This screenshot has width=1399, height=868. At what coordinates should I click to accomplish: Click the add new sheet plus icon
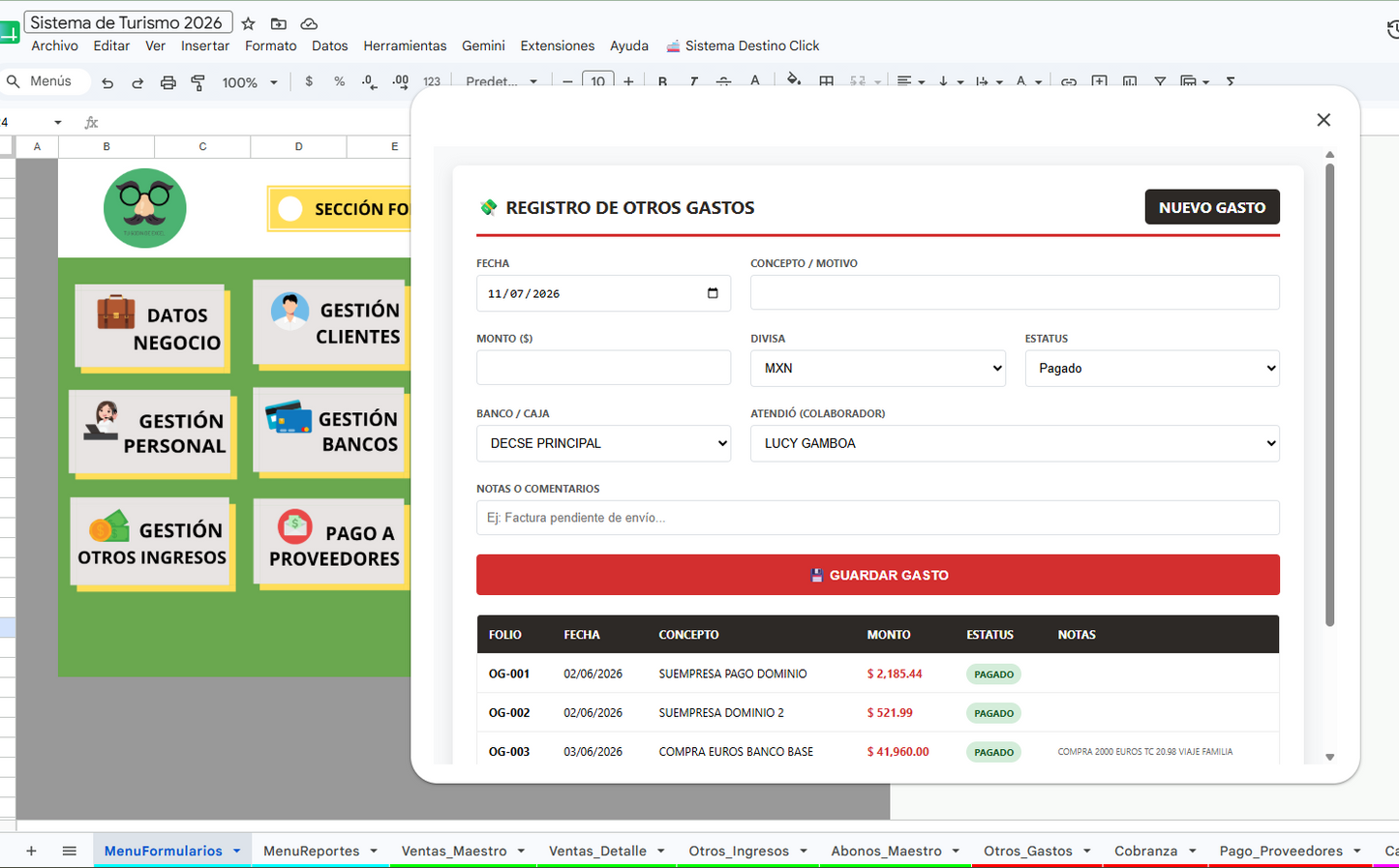point(31,851)
